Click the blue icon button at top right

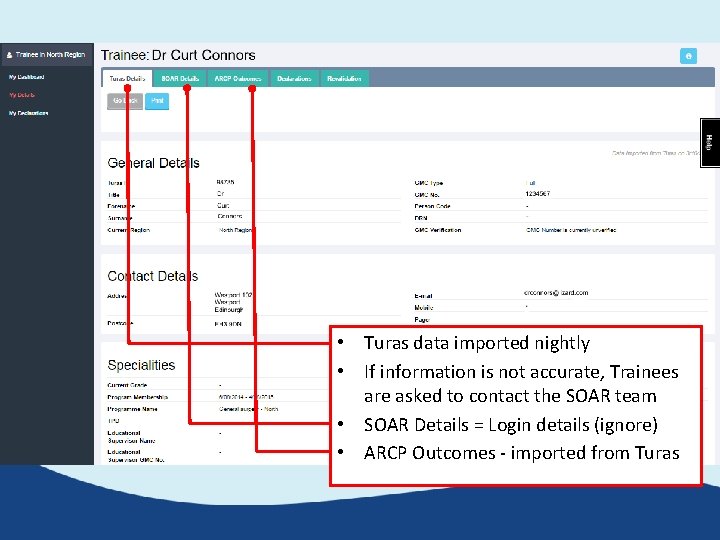(688, 56)
